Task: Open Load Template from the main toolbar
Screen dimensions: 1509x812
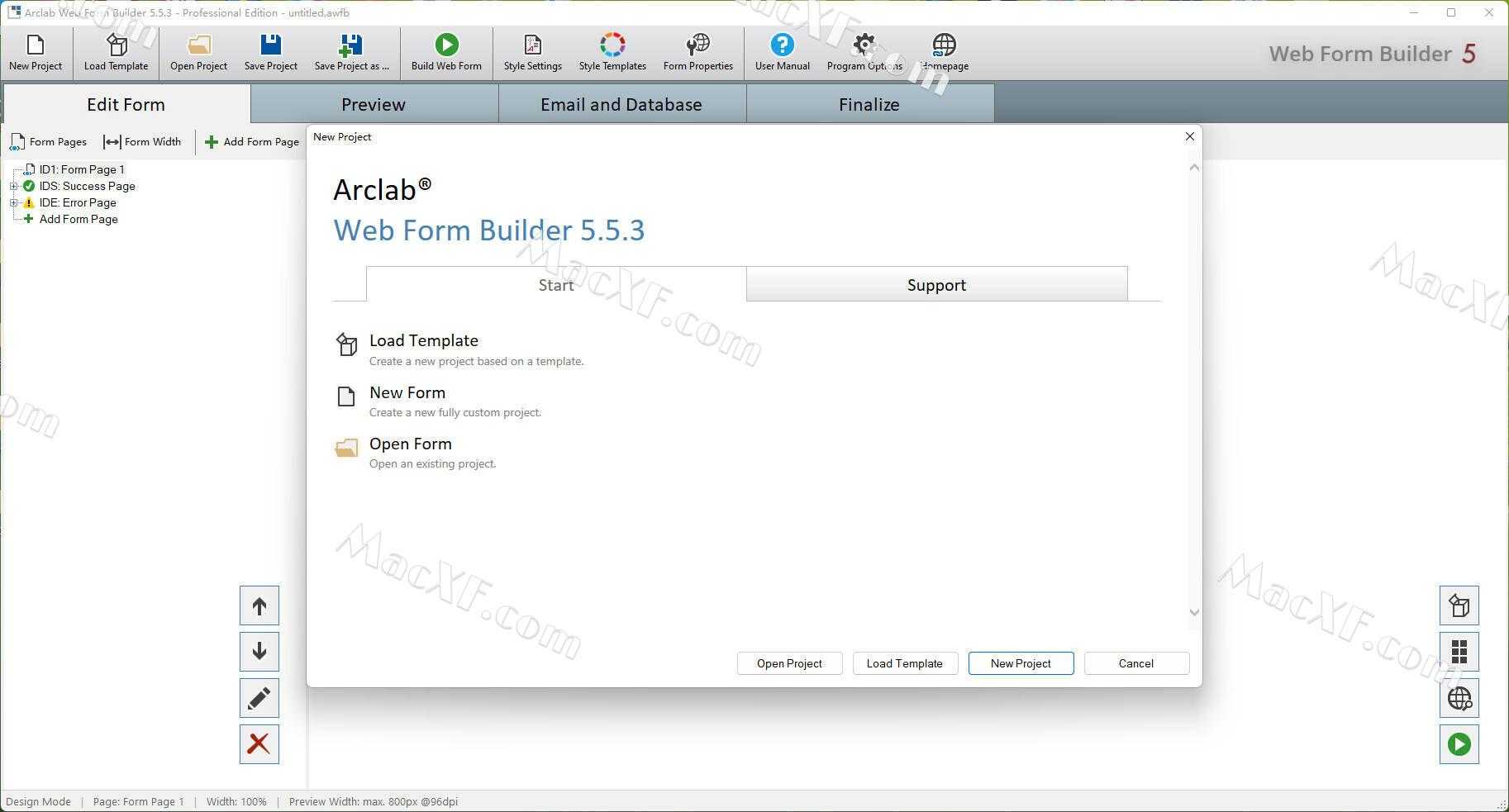Action: [117, 53]
